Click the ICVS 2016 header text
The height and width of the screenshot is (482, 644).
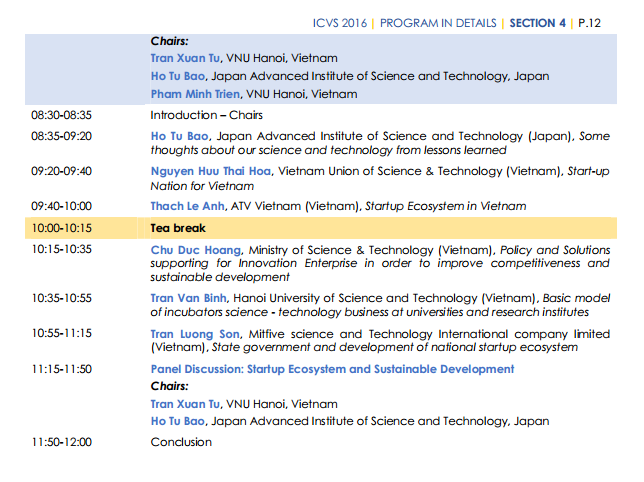pos(341,22)
